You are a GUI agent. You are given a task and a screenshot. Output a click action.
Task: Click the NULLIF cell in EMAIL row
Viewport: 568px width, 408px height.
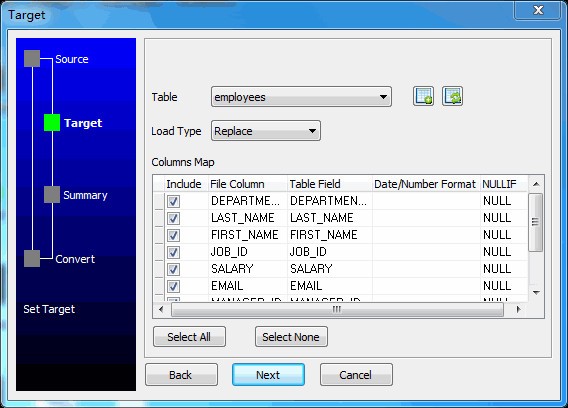(x=504, y=286)
